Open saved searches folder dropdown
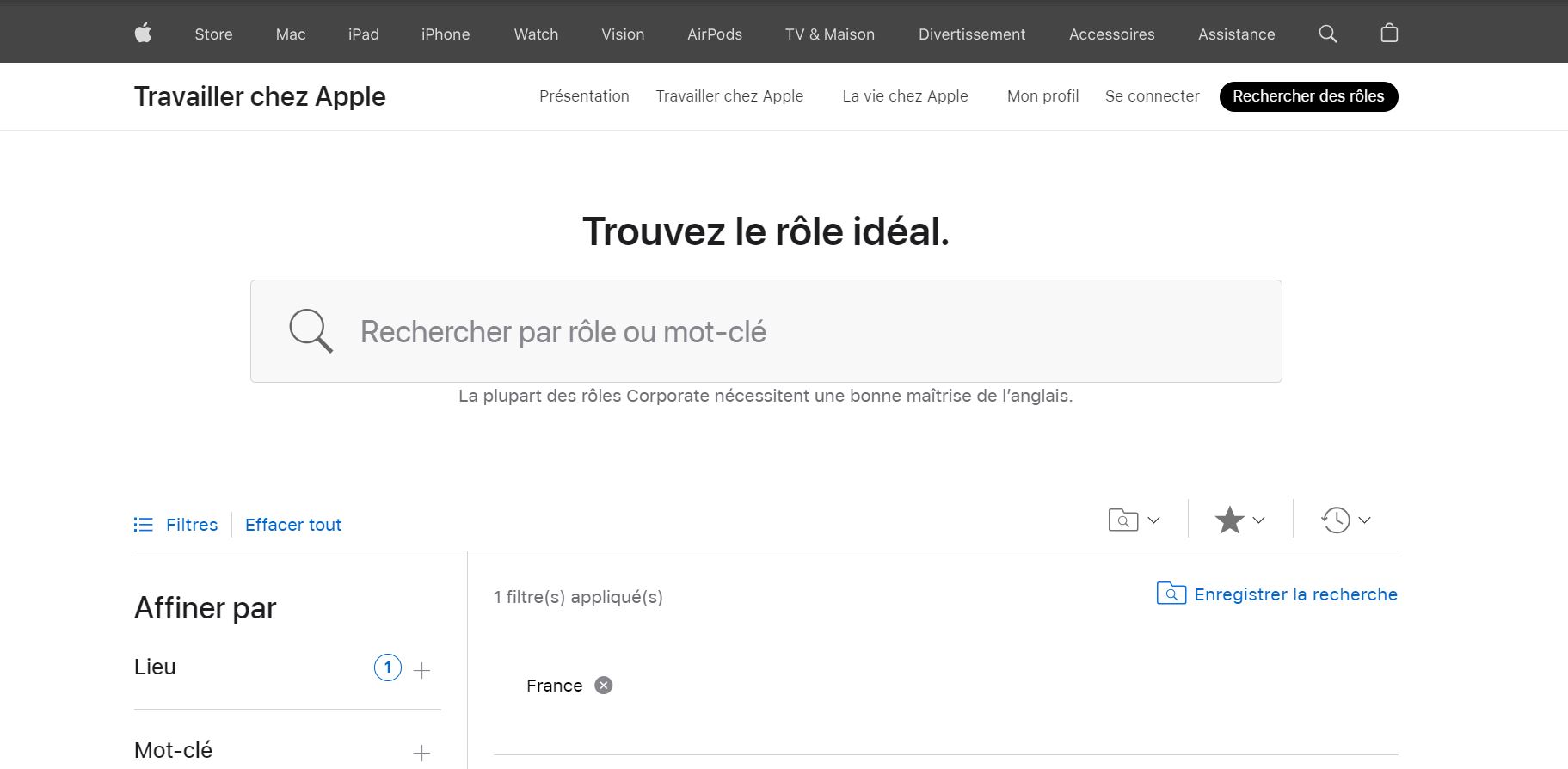 (x=1134, y=520)
